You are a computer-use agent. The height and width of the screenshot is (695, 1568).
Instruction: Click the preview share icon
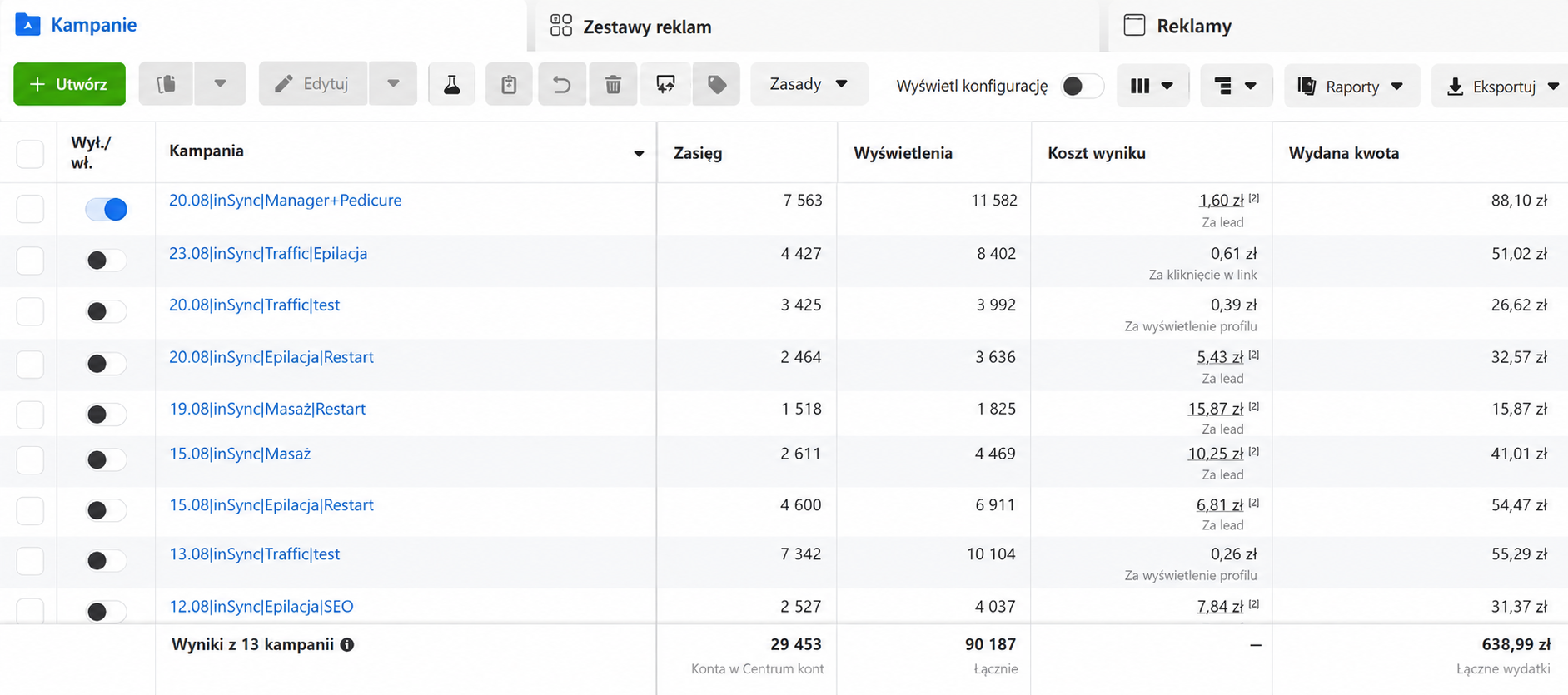(665, 84)
